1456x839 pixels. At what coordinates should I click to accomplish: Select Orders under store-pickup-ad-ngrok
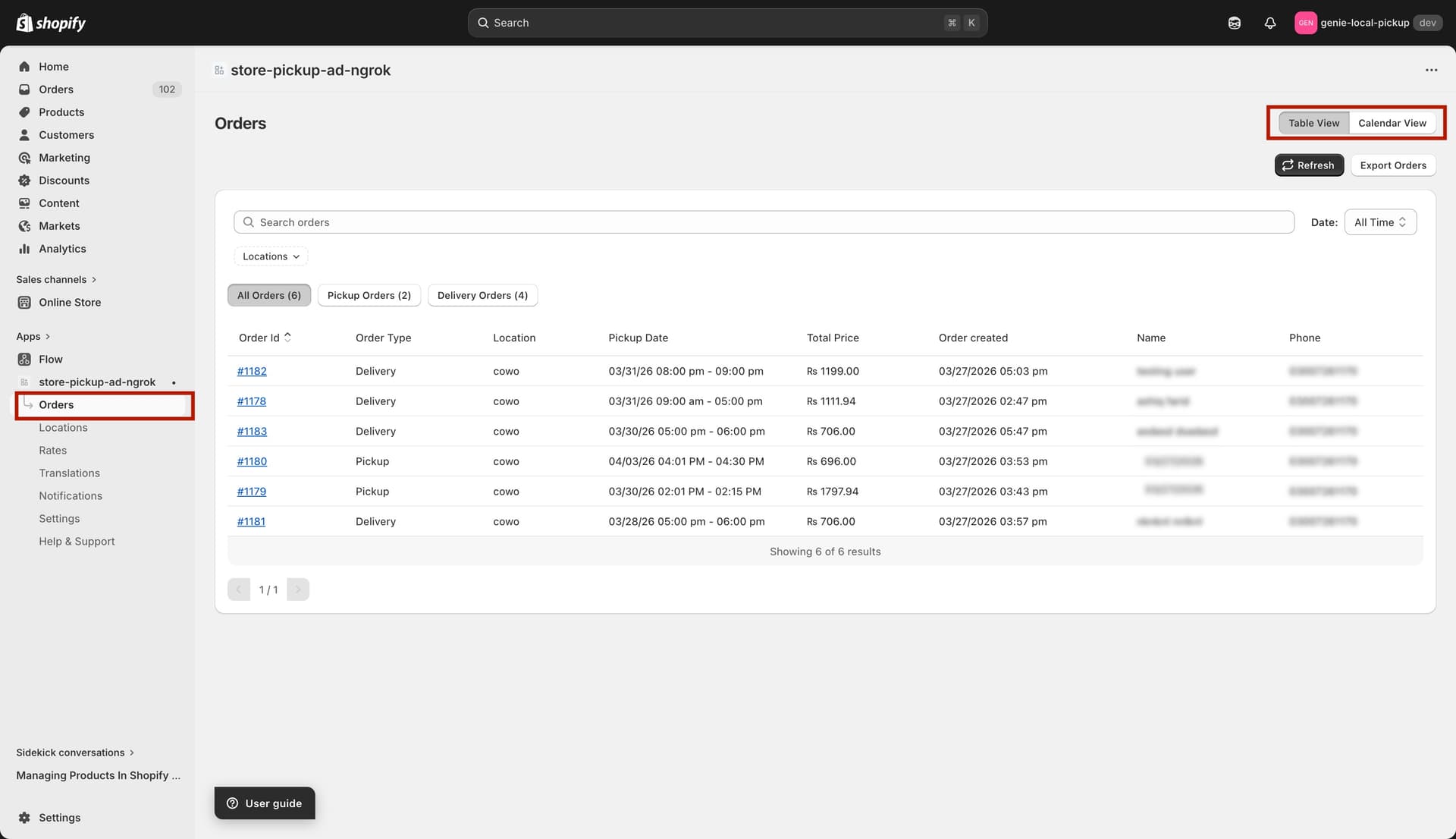[x=56, y=404]
